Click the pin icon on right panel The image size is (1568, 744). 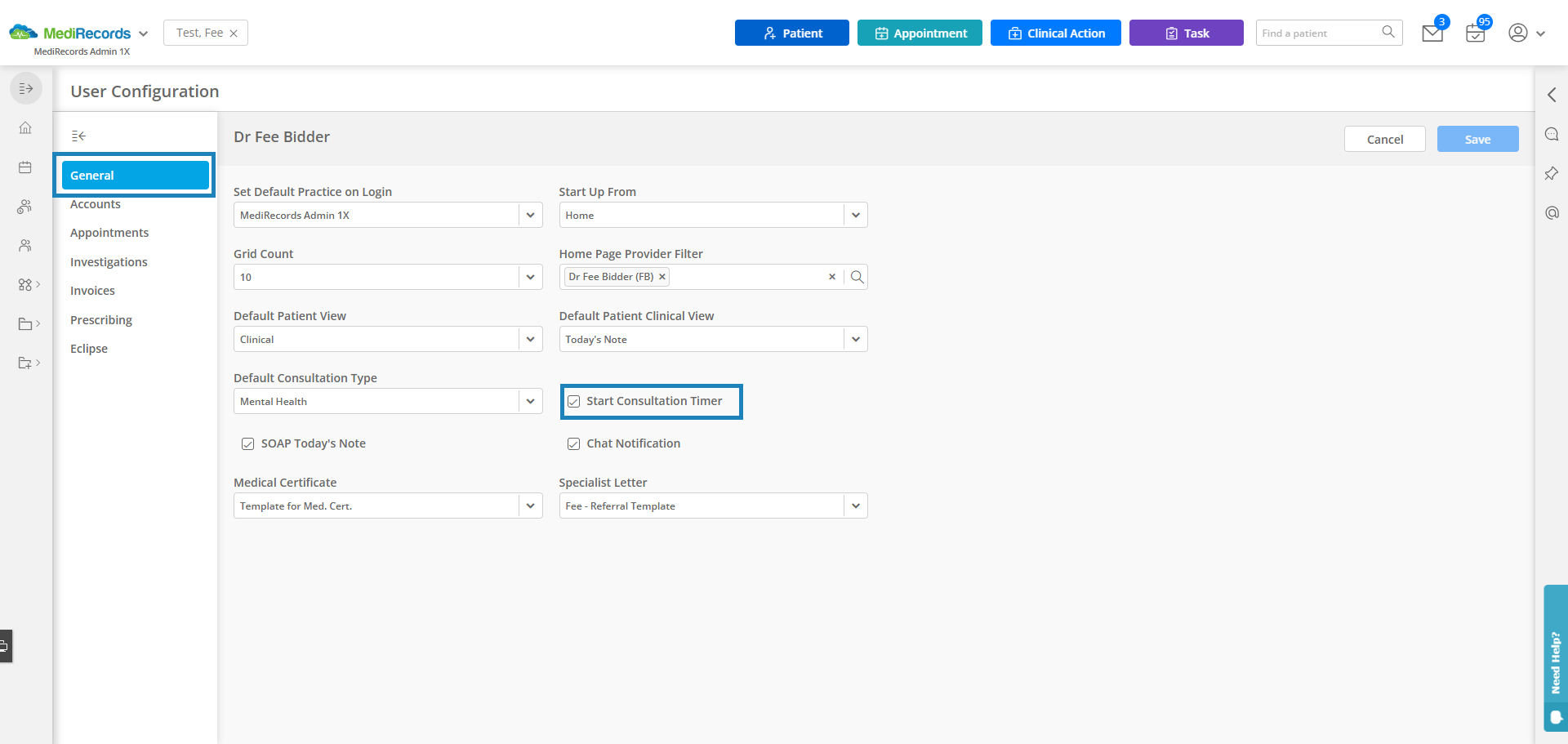click(1552, 173)
